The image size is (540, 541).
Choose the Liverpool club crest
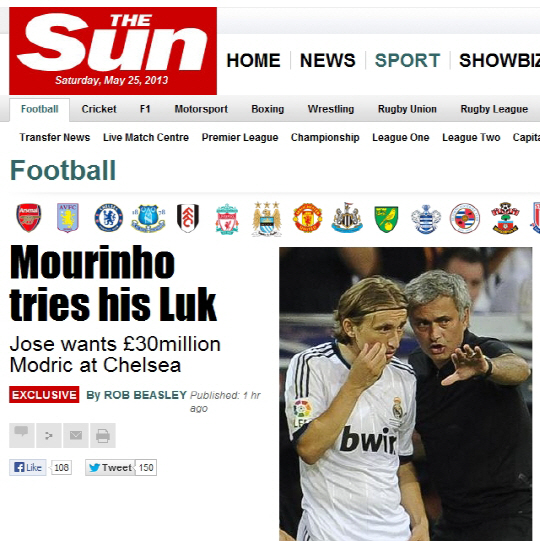pos(227,219)
